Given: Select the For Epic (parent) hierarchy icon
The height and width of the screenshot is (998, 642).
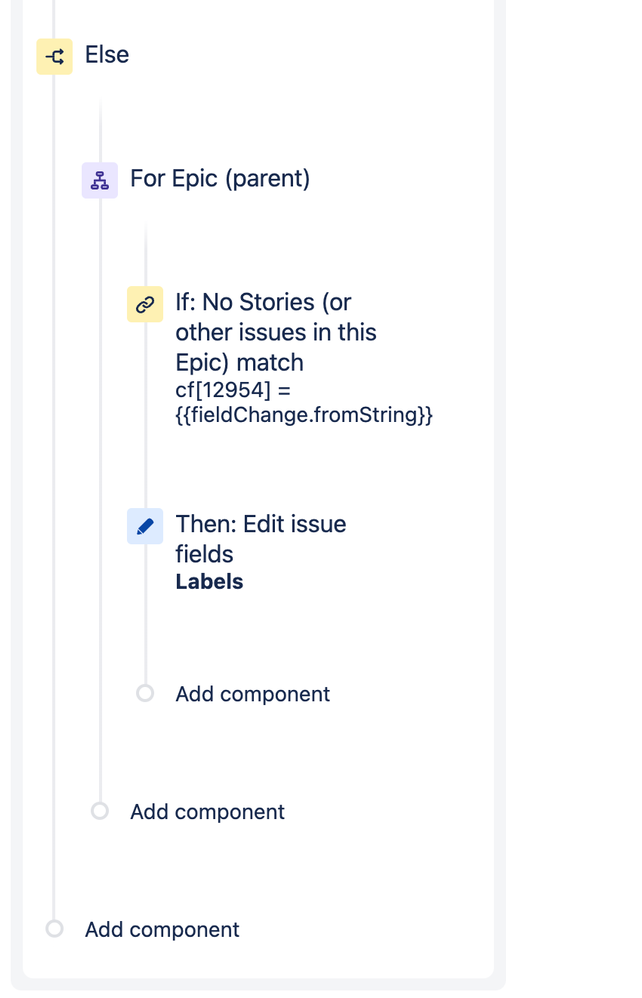Looking at the screenshot, I should pyautogui.click(x=99, y=179).
